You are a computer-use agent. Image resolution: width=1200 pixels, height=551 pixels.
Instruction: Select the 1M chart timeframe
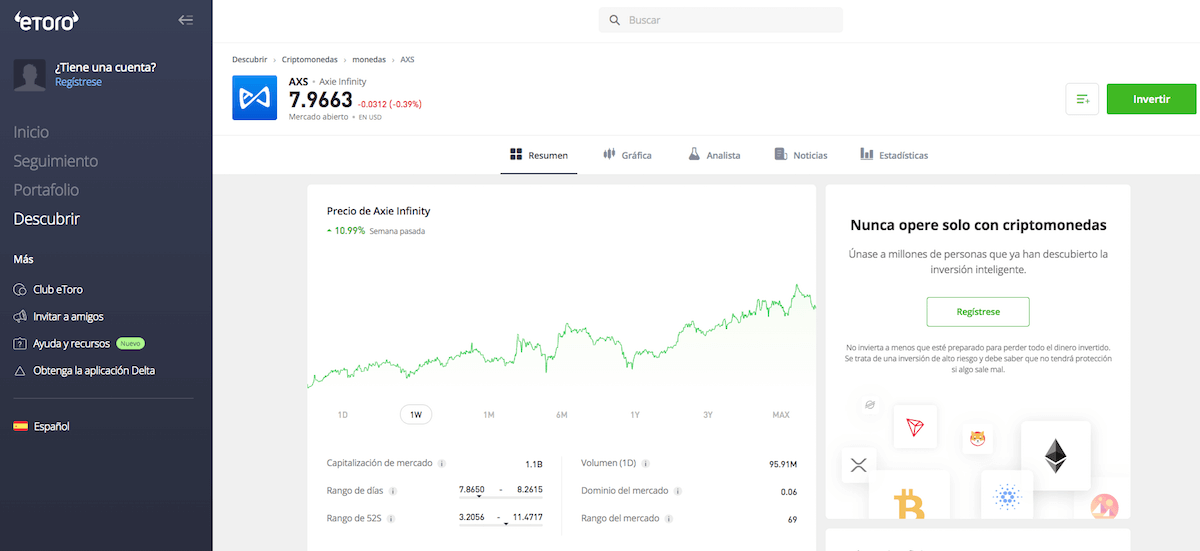point(489,415)
